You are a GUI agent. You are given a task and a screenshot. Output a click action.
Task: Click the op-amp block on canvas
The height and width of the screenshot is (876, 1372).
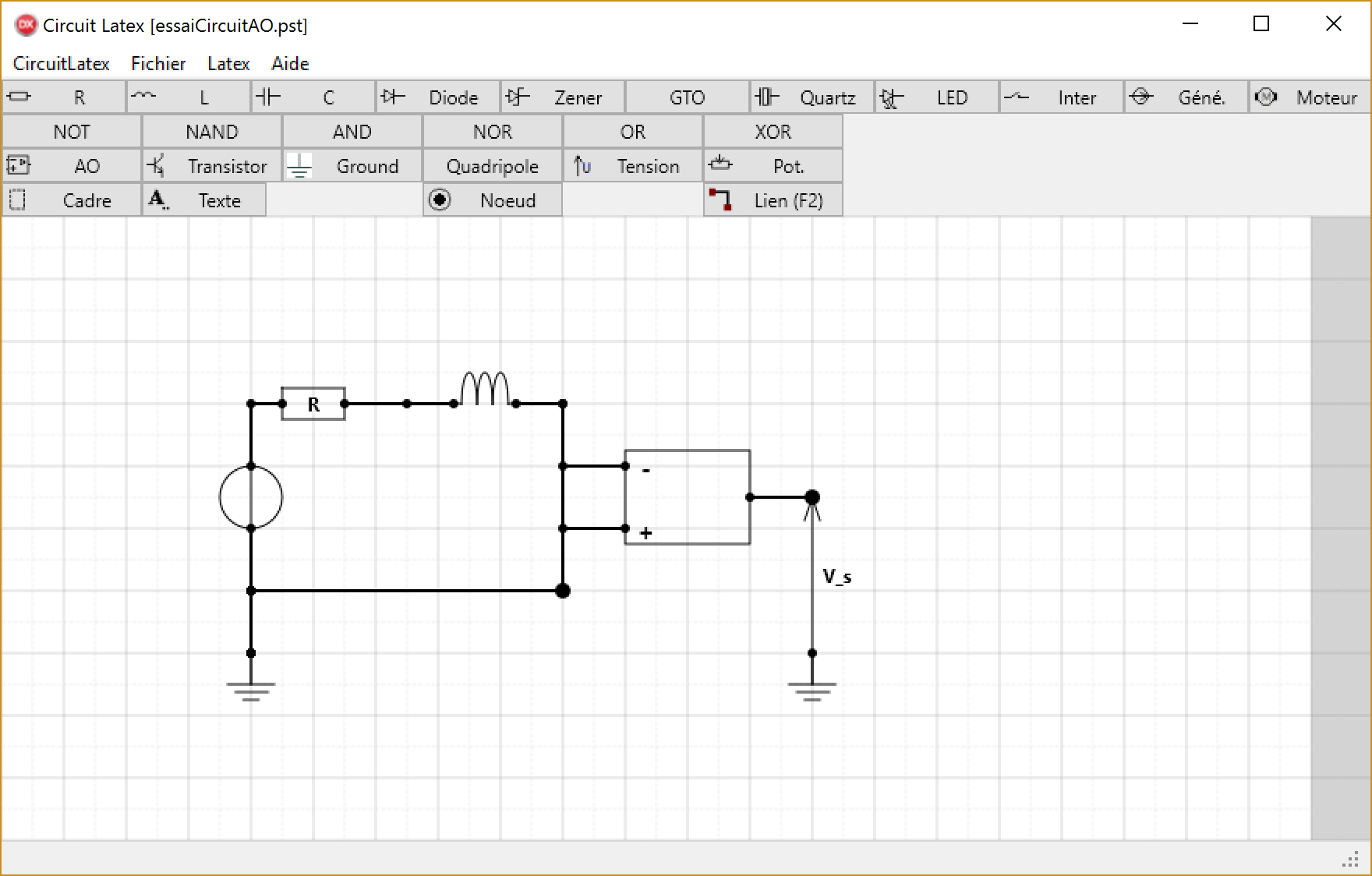tap(688, 497)
